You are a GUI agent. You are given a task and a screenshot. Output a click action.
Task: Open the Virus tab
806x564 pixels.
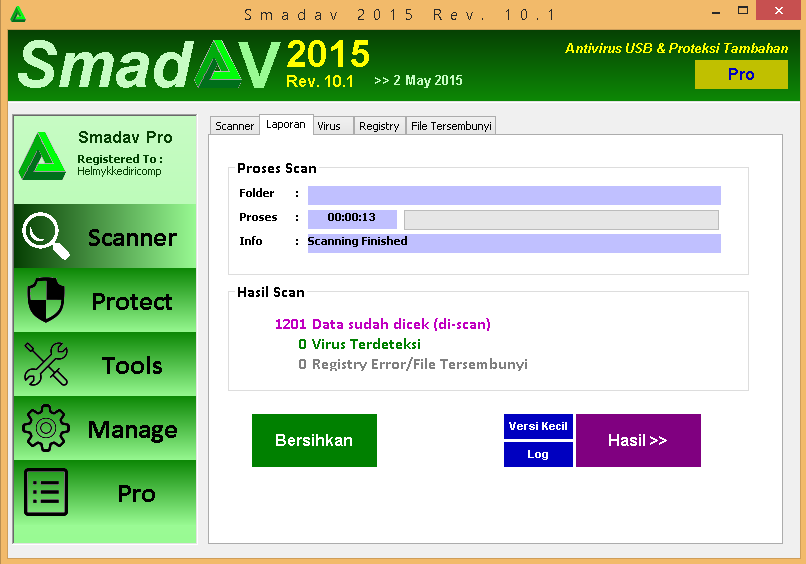coord(333,126)
